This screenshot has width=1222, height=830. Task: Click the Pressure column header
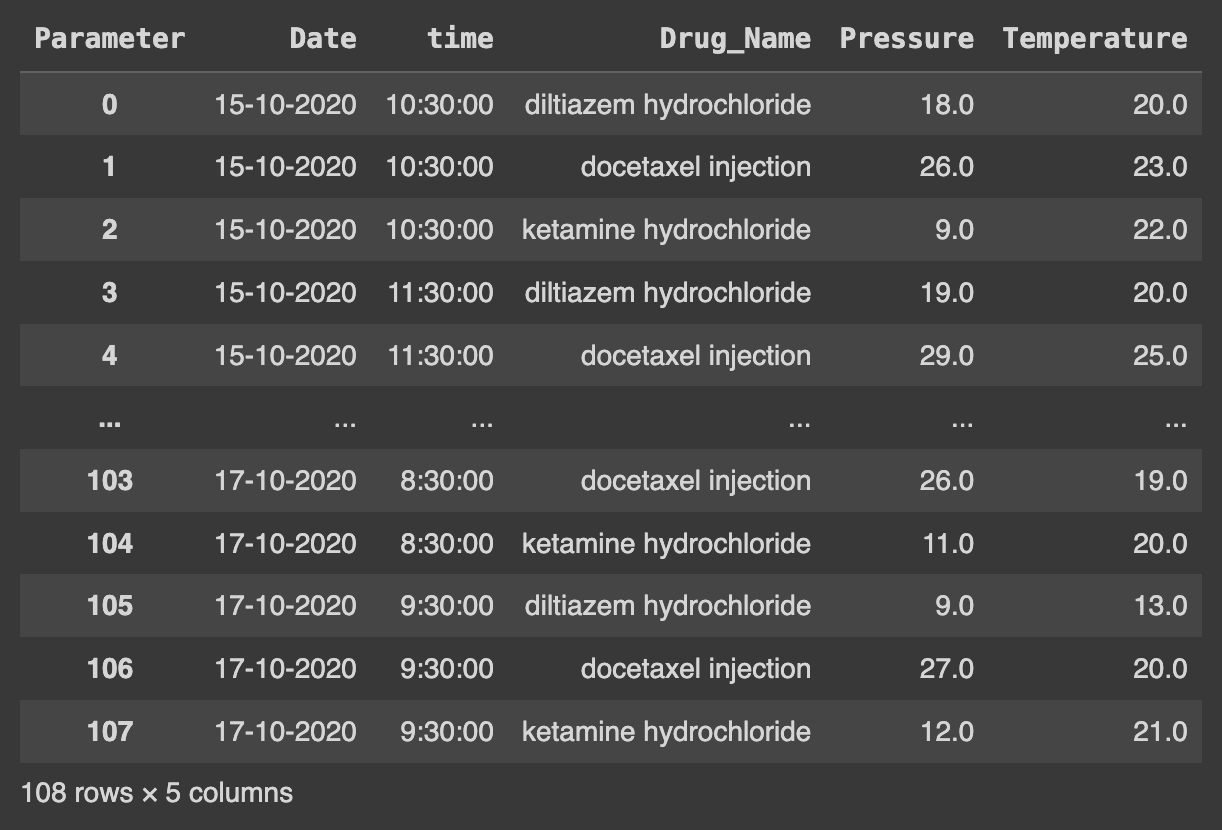pyautogui.click(x=906, y=39)
